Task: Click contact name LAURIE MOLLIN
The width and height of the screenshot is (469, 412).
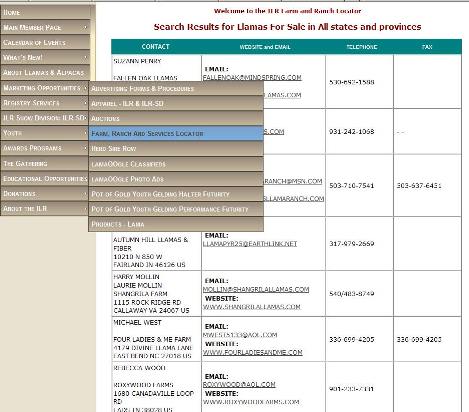Action: [138, 285]
